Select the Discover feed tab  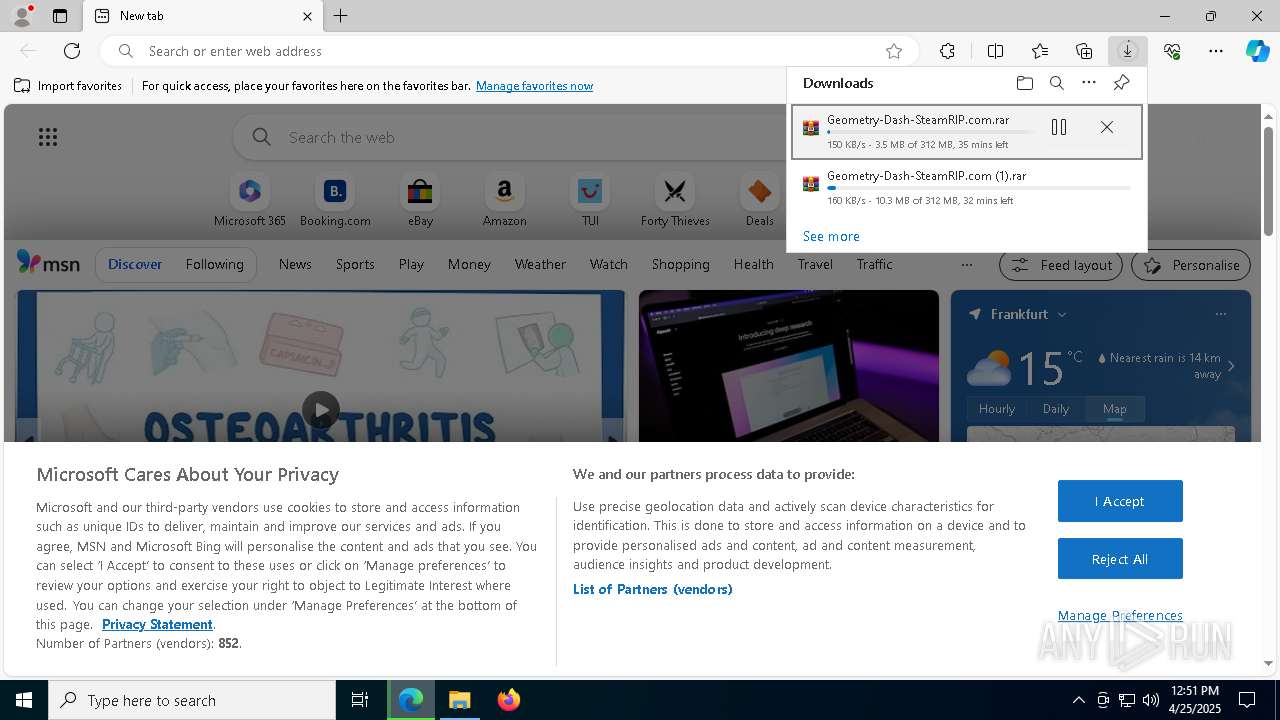[135, 264]
